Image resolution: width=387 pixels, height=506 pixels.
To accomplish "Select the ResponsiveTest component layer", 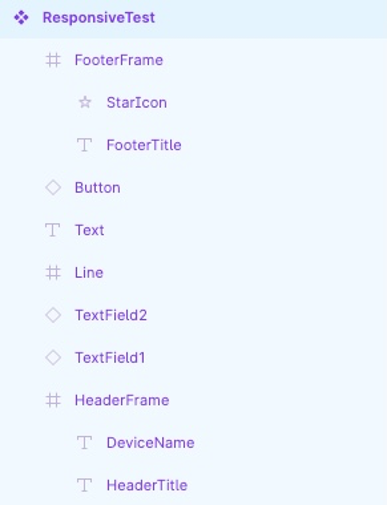I will click(x=193, y=18).
